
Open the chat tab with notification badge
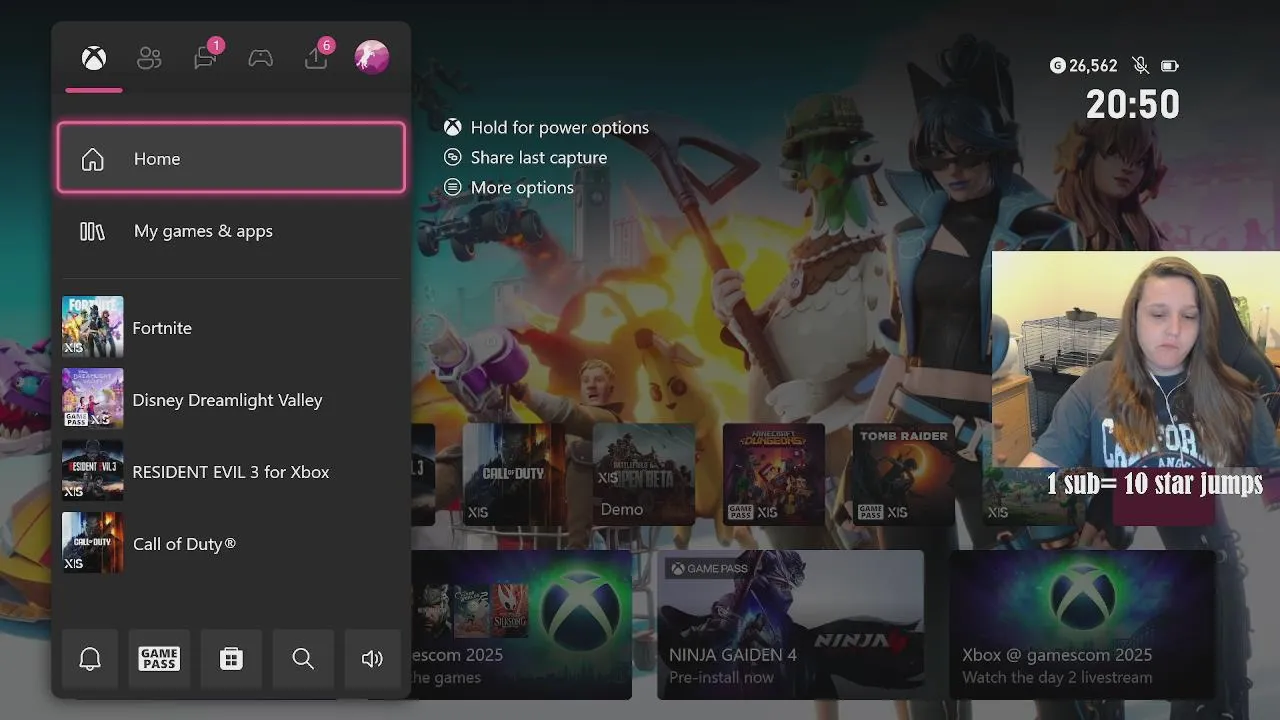click(206, 57)
